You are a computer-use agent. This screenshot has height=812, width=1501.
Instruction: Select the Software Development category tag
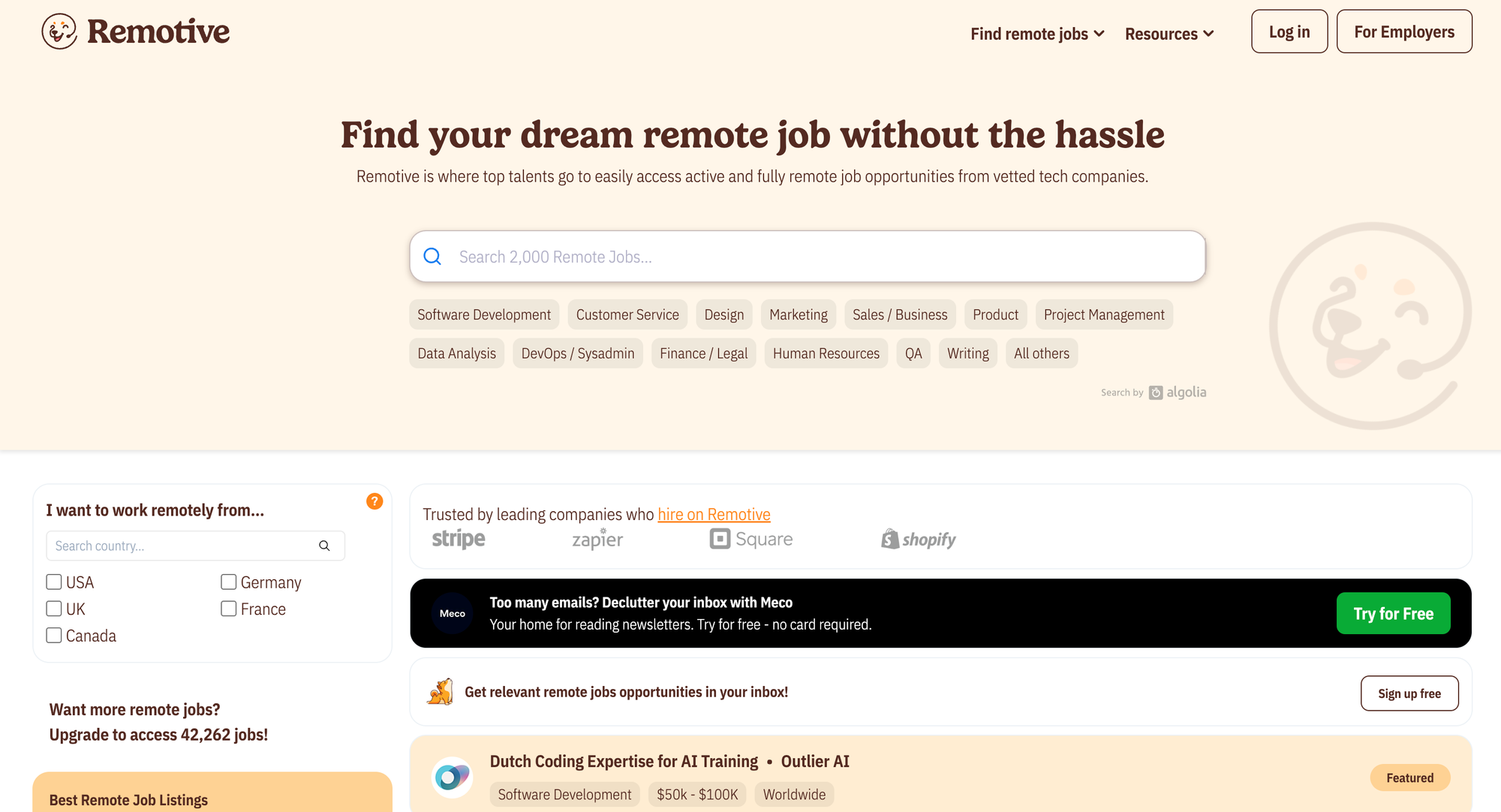point(484,314)
